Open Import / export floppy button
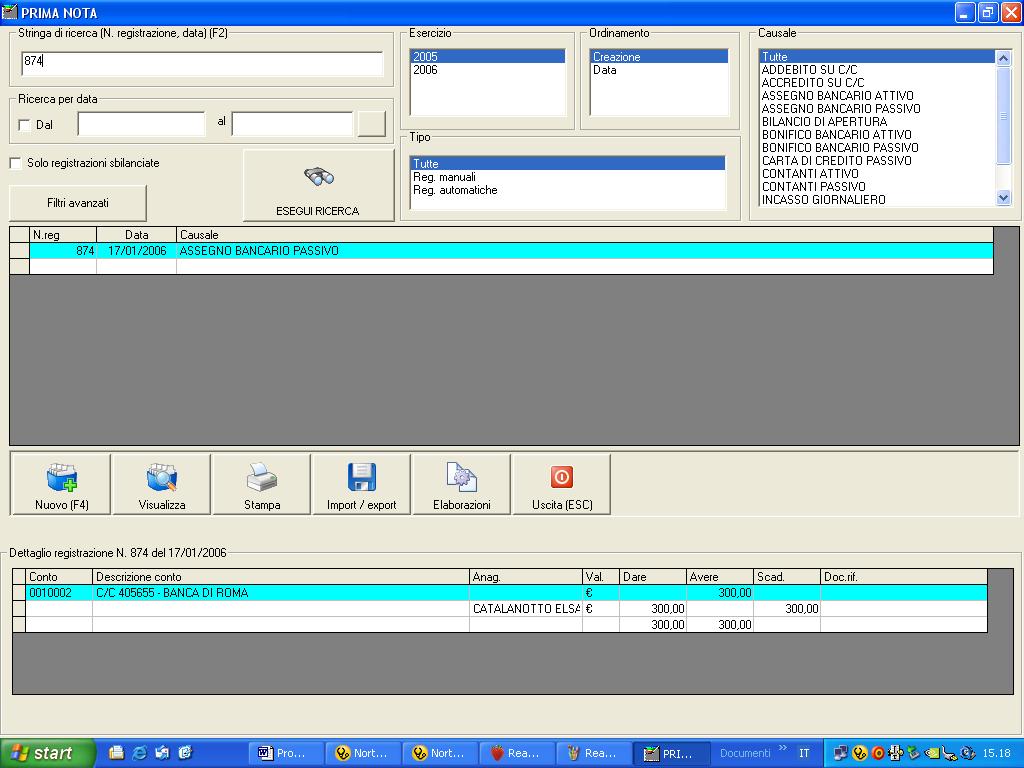 [x=362, y=485]
